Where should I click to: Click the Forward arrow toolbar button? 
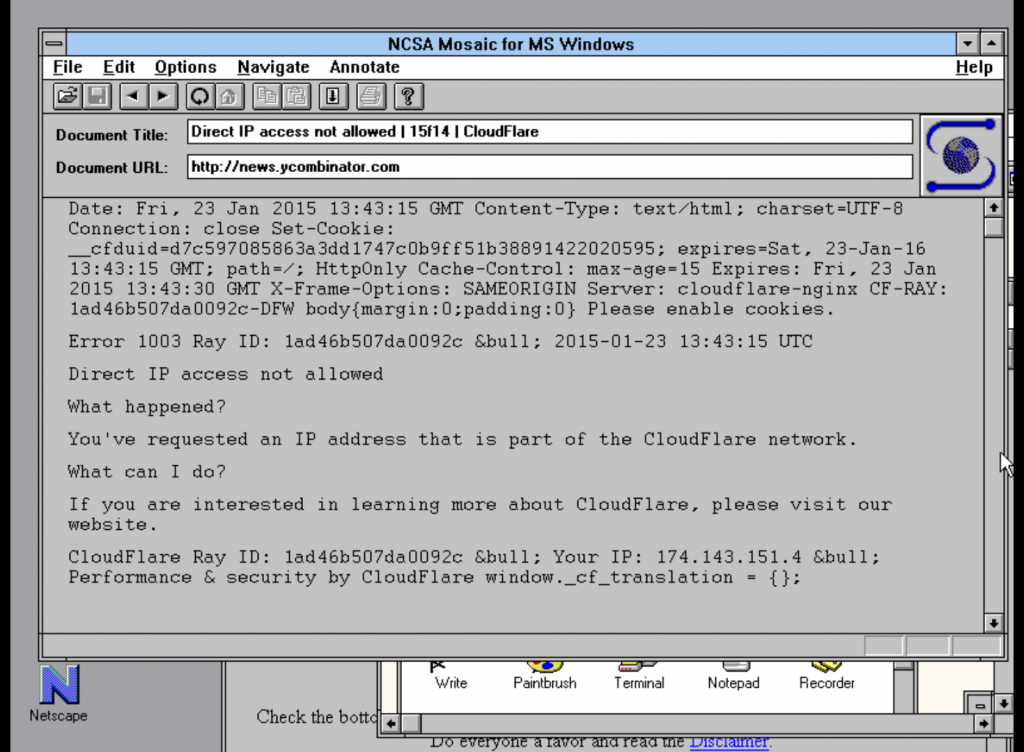[x=162, y=96]
